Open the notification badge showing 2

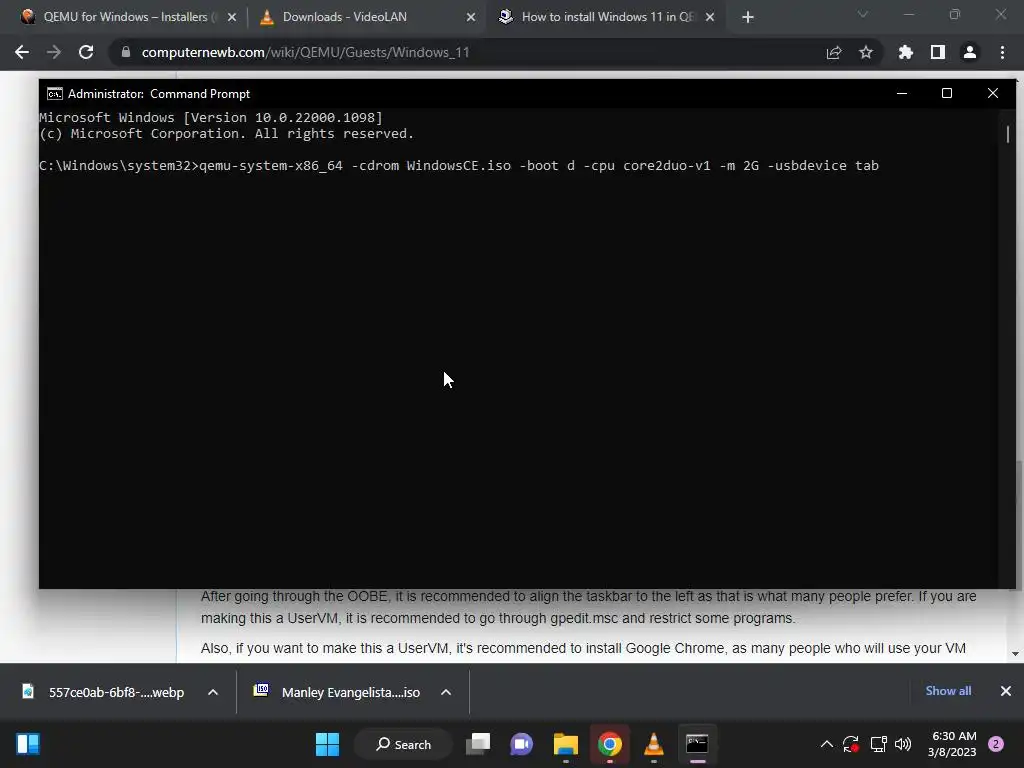[996, 744]
